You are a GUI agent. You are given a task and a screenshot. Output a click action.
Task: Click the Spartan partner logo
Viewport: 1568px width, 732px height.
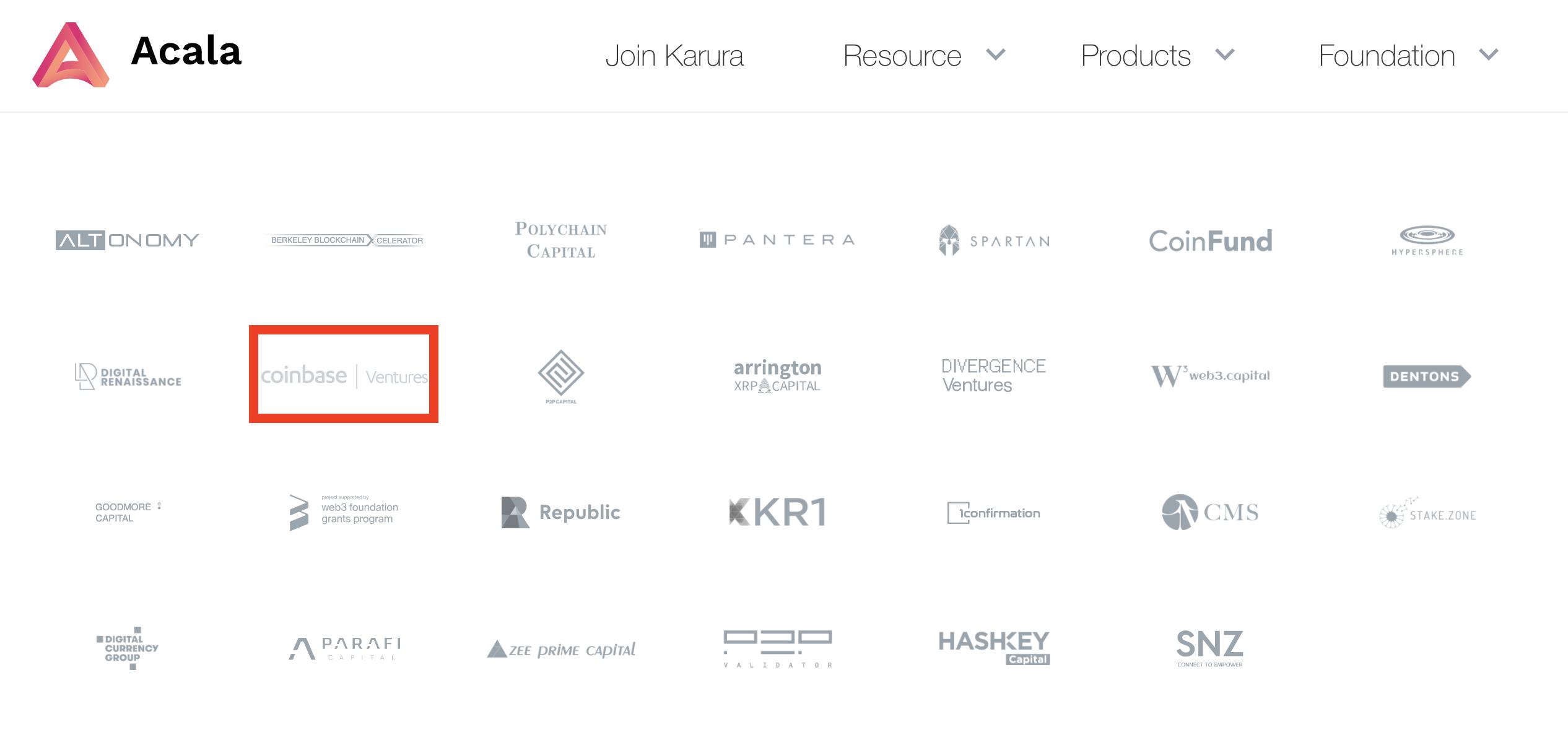click(x=993, y=241)
